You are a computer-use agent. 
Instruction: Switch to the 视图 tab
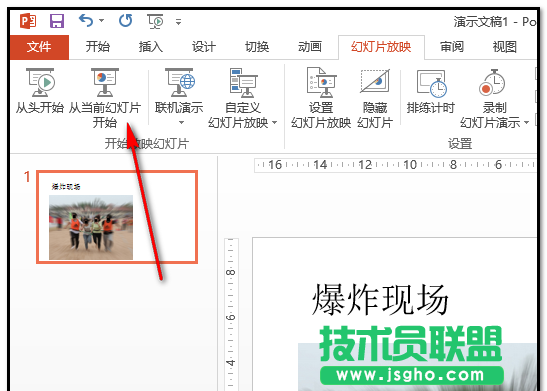click(505, 47)
